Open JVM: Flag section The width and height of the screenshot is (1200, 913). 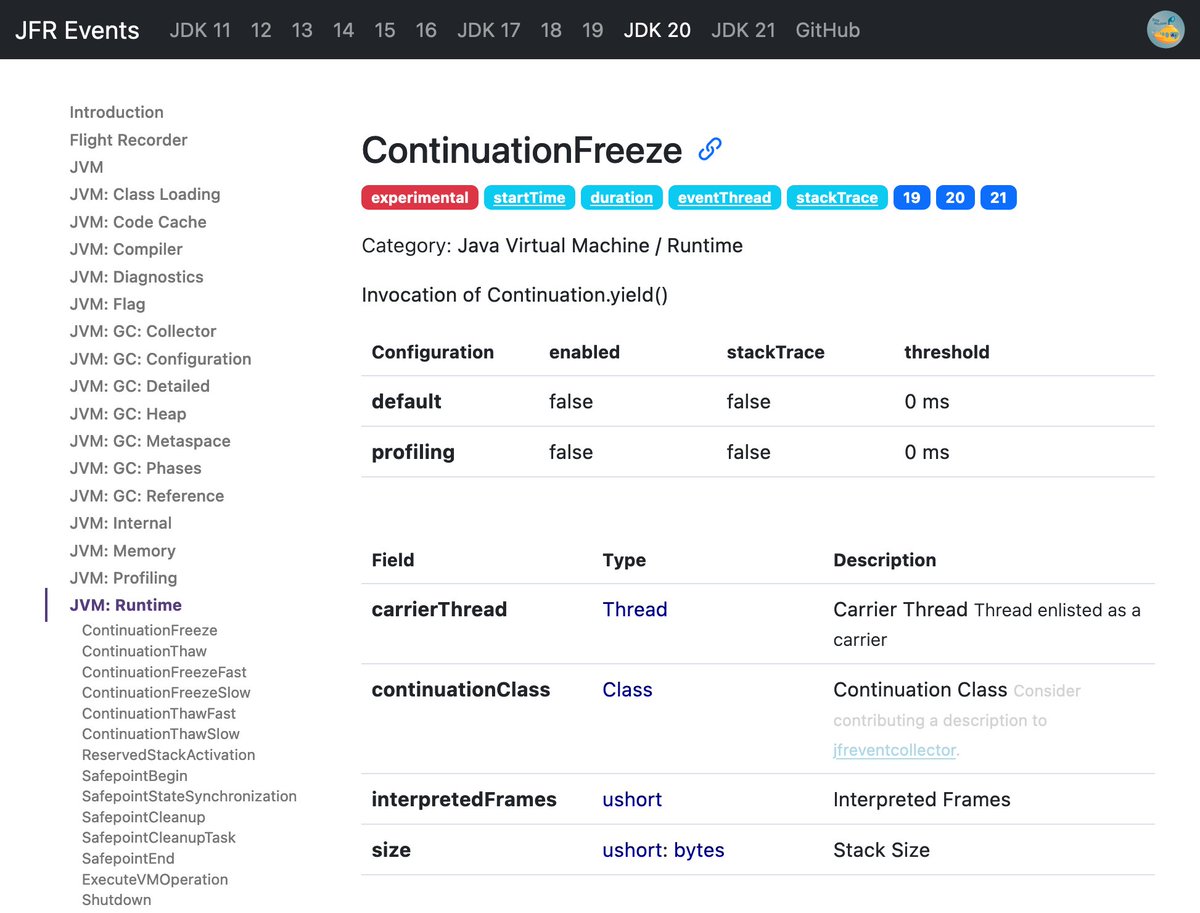[108, 304]
